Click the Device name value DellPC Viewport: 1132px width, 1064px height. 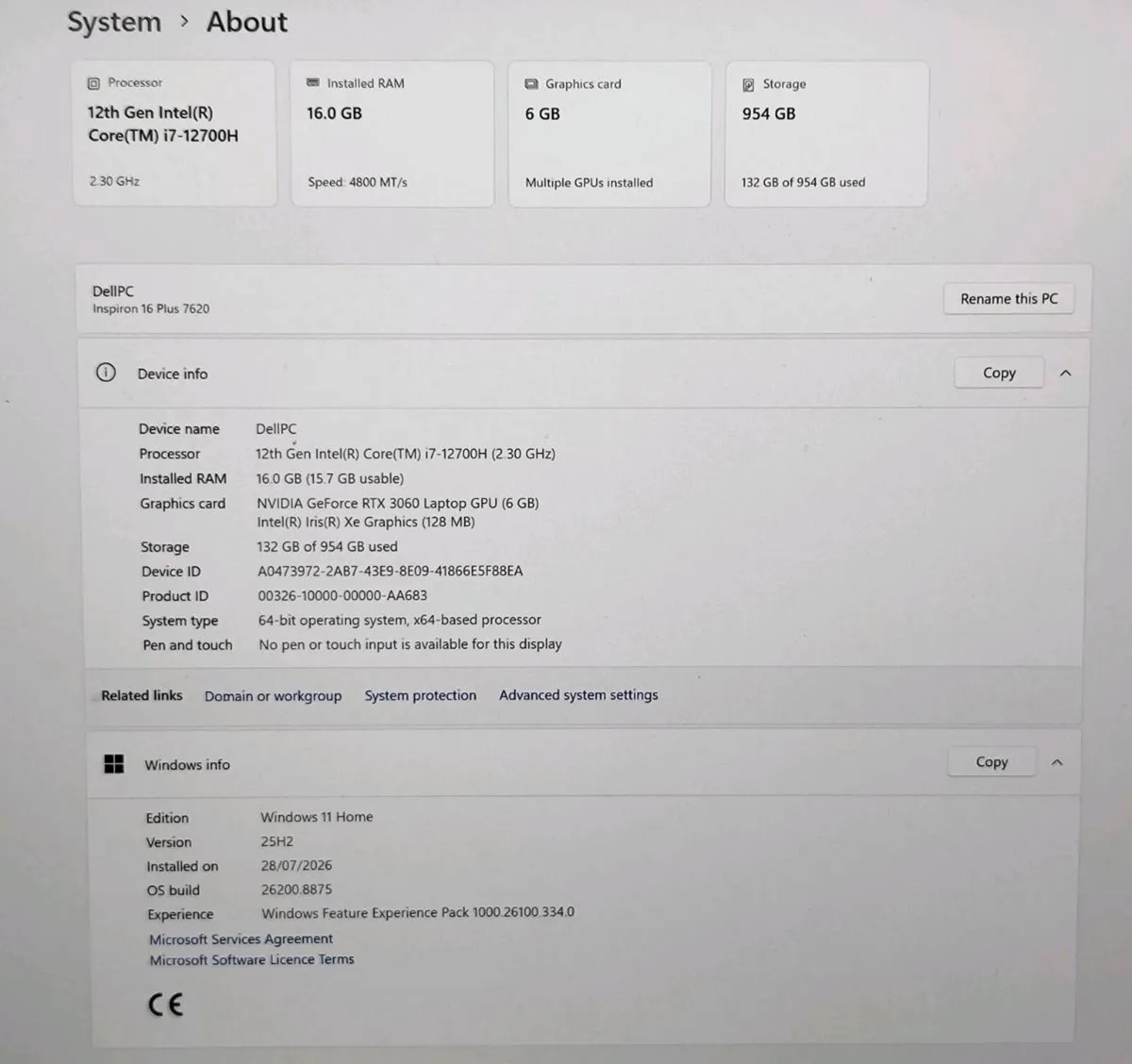(275, 428)
